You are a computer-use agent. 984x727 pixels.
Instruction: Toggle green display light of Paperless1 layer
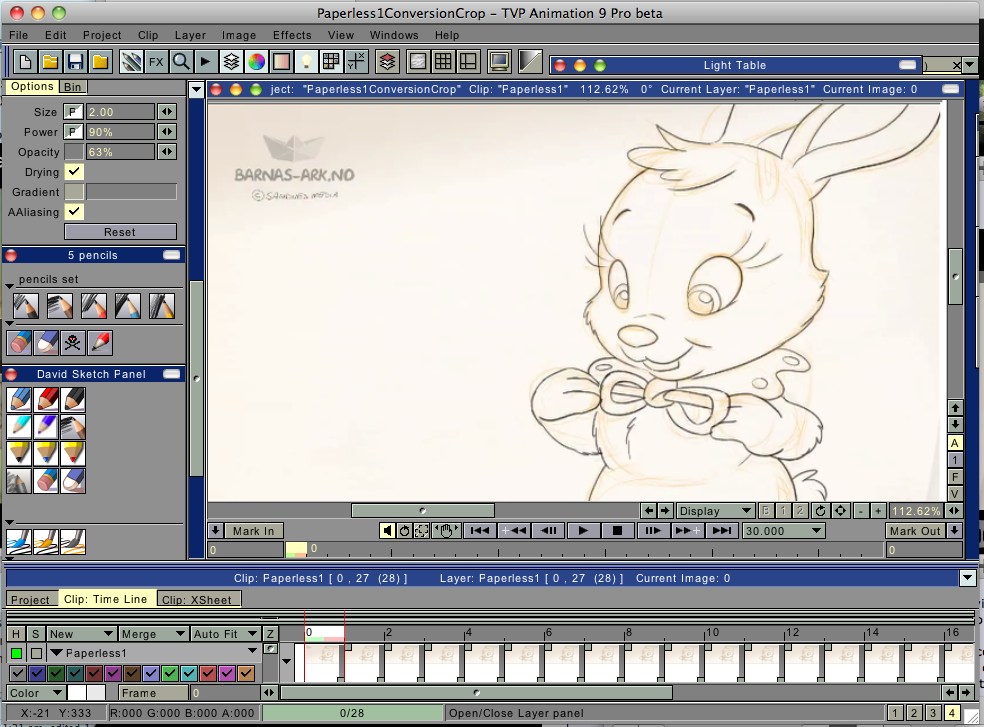[x=17, y=654]
